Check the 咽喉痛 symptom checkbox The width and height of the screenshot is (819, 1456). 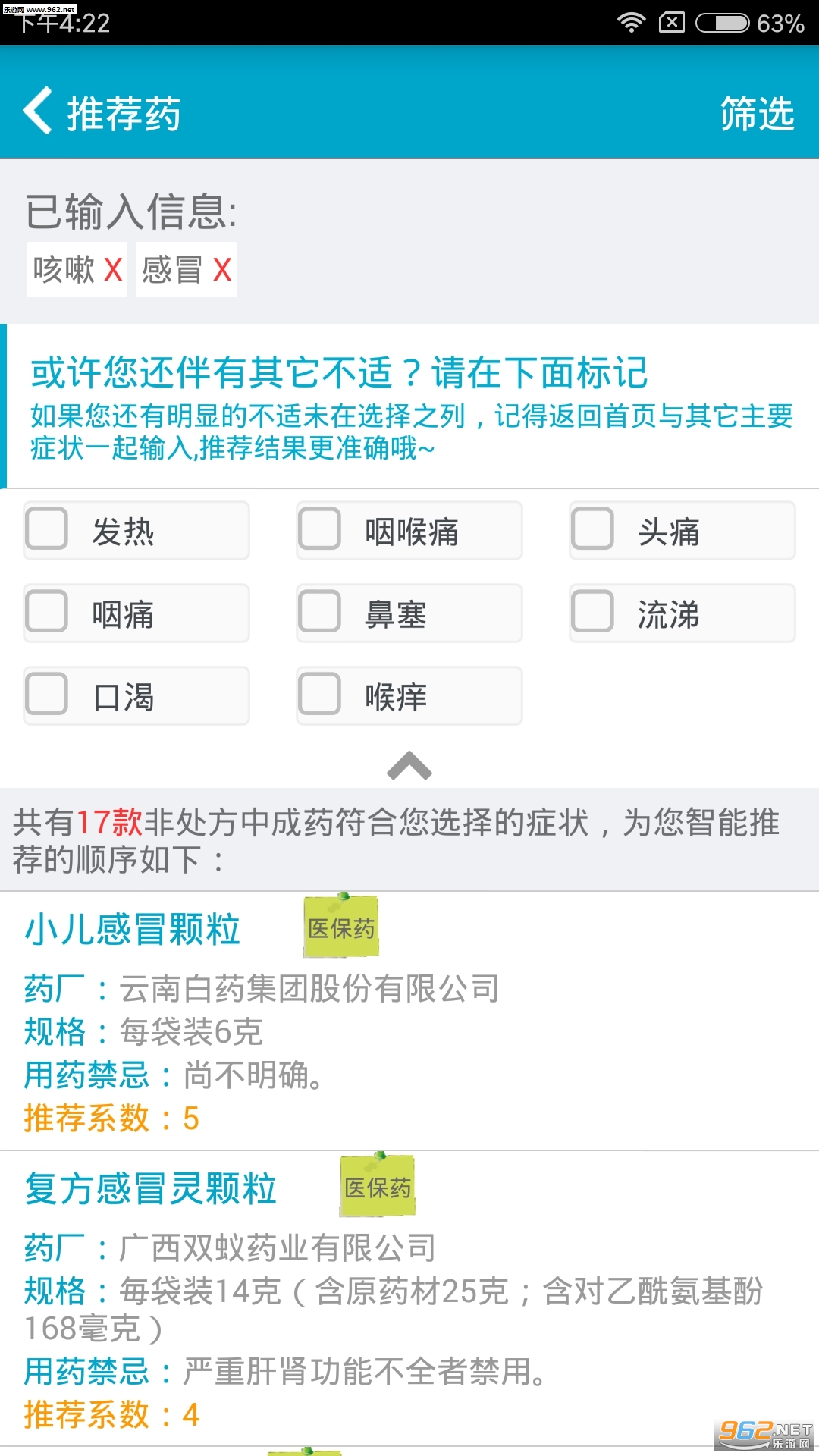(x=320, y=529)
